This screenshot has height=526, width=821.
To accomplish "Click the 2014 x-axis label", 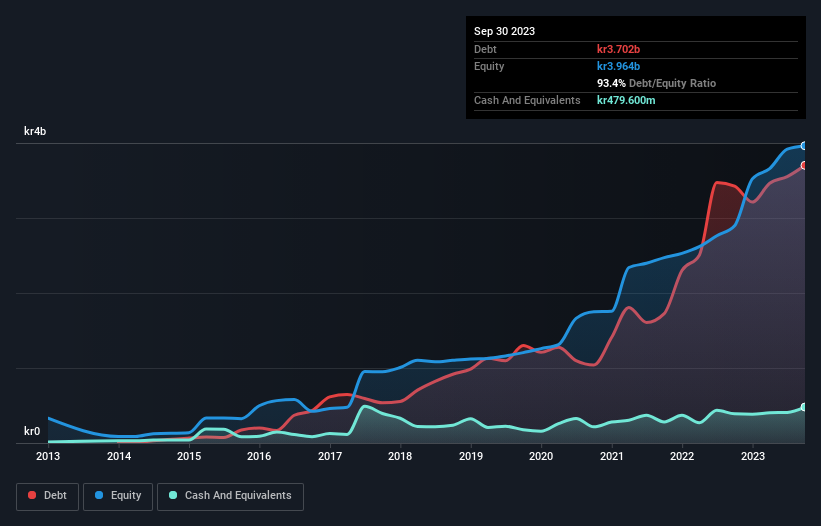I will click(x=119, y=456).
